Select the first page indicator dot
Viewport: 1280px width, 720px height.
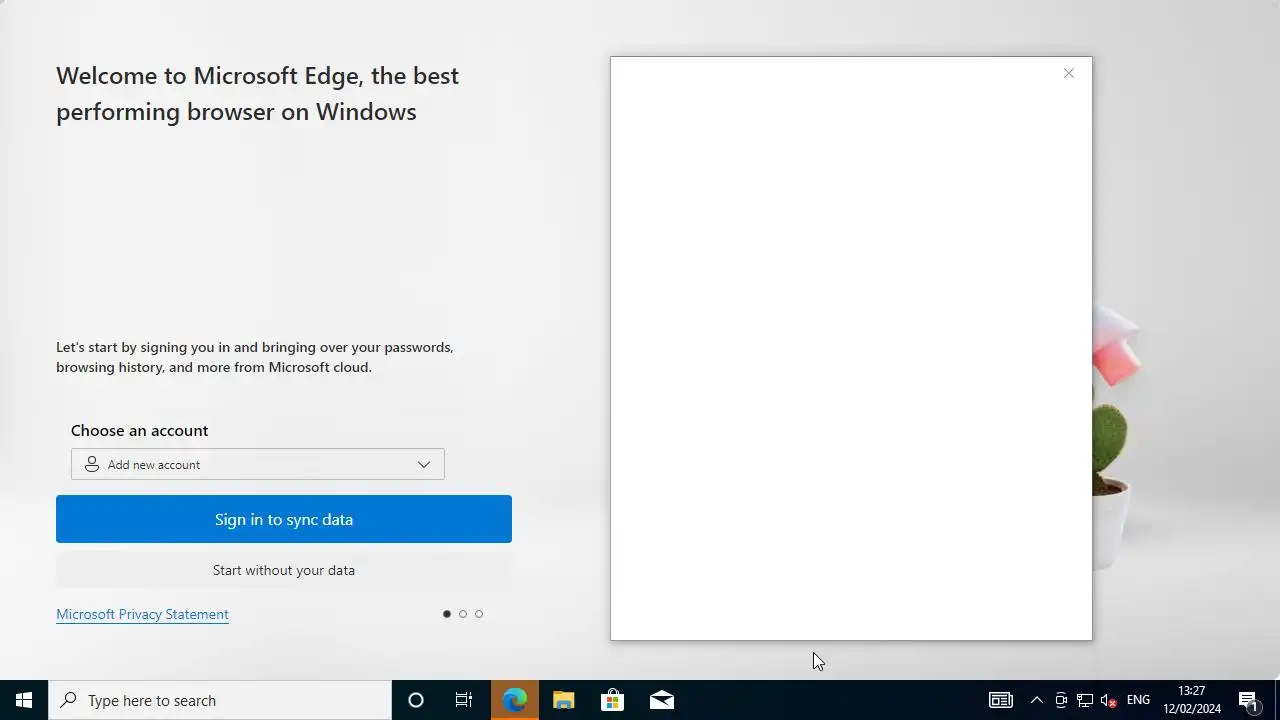[447, 614]
